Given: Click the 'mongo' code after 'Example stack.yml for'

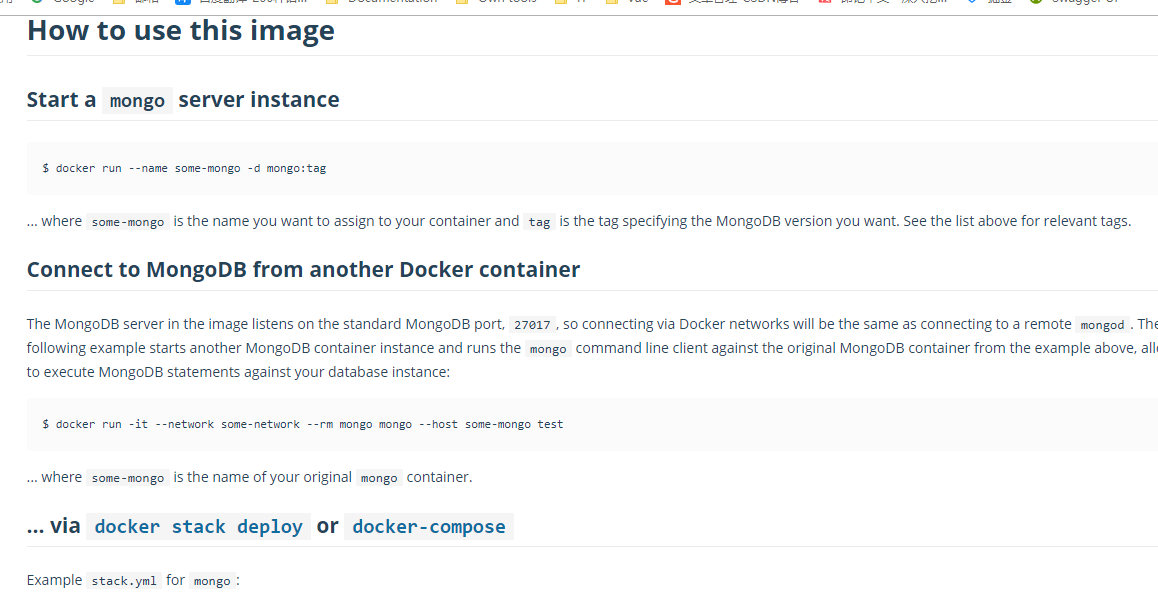Looking at the screenshot, I should (x=212, y=580).
